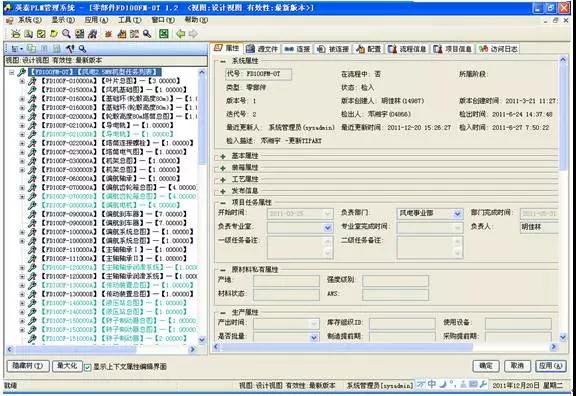Click the magnifier icon in tree toolbar
The width and height of the screenshot is (576, 396).
[83, 48]
